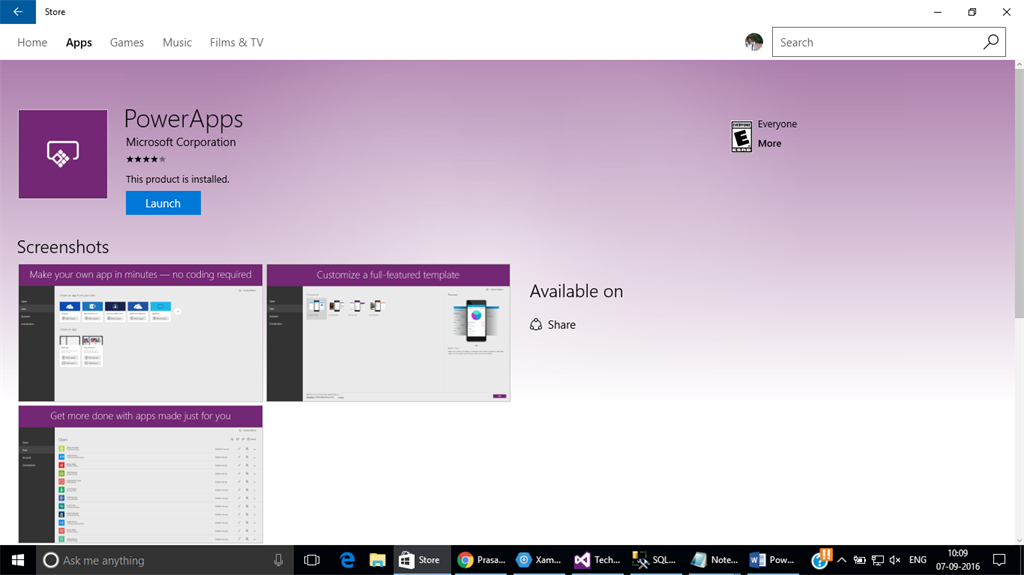The image size is (1024, 575).
Task: Click the battery tray icon
Action: click(859, 560)
